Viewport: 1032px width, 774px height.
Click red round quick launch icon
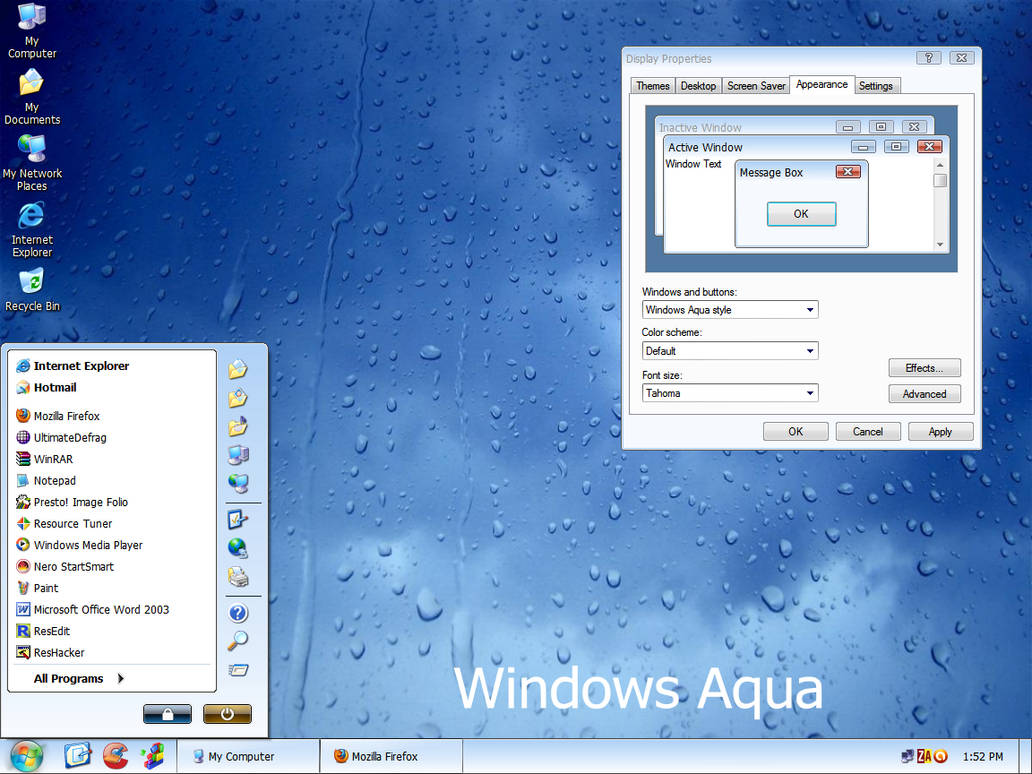coord(115,756)
